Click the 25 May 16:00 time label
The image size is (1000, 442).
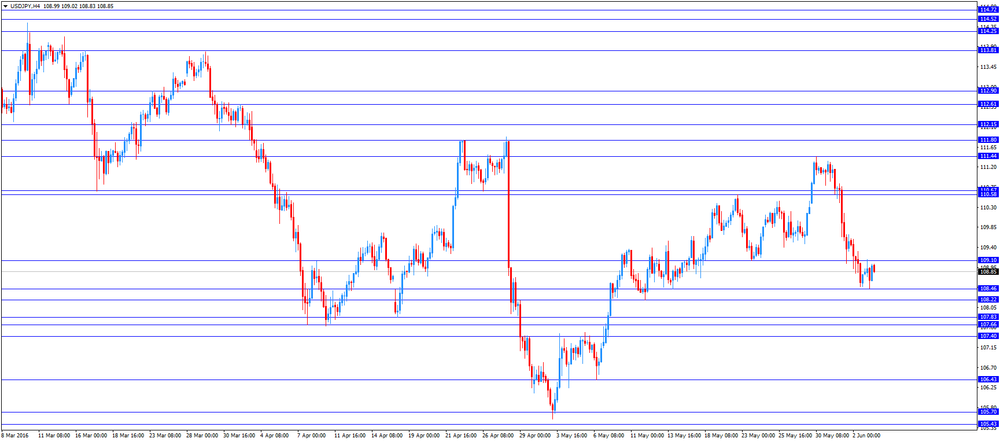pos(795,436)
